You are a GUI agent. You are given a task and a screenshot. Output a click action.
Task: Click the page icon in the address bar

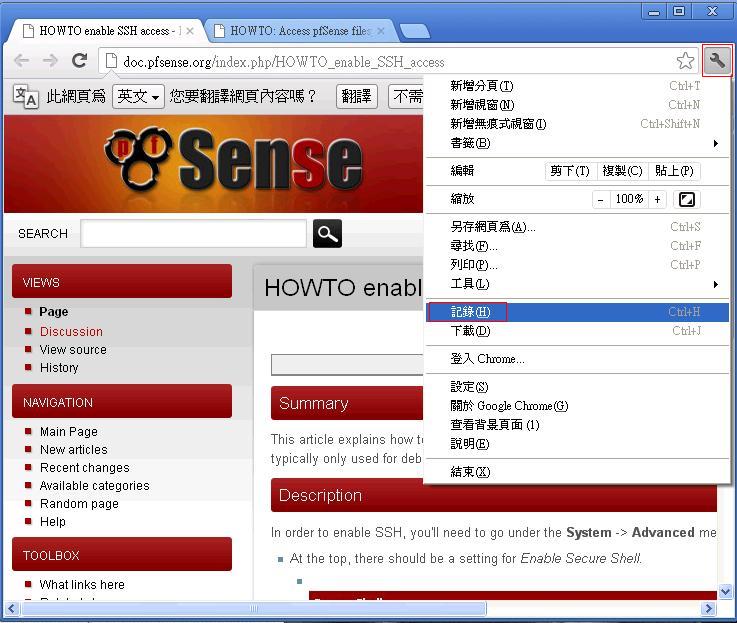pos(111,61)
